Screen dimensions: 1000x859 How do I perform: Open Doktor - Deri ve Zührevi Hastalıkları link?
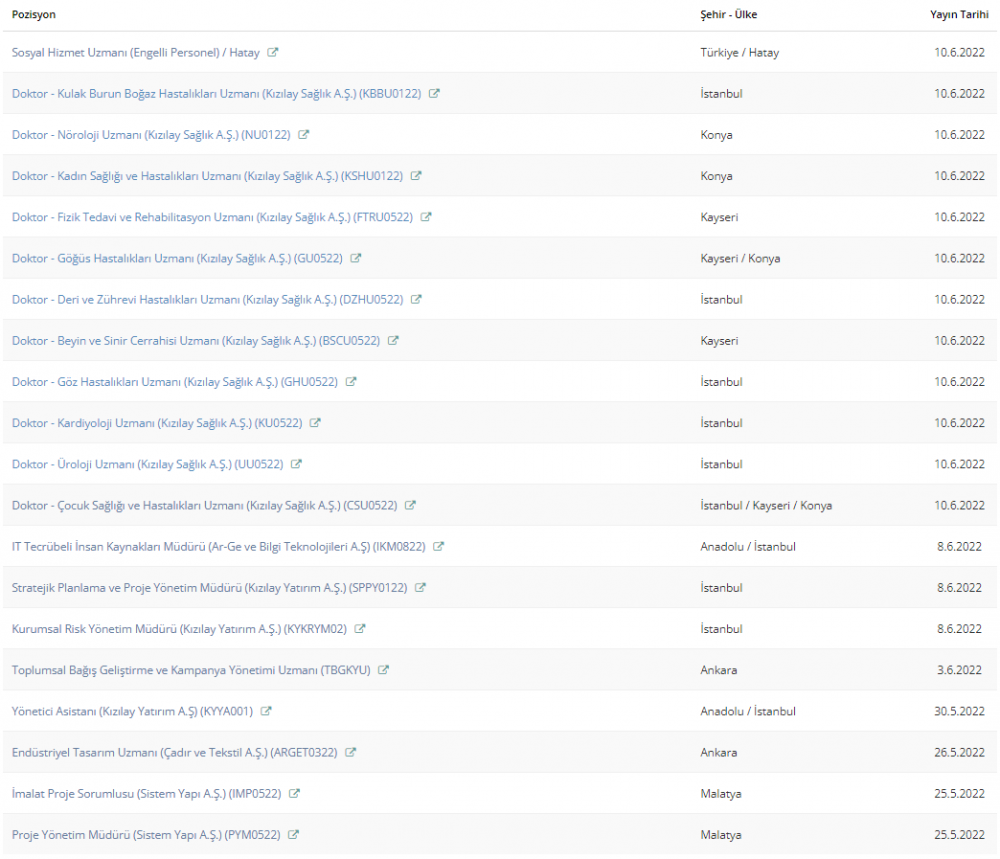click(207, 300)
